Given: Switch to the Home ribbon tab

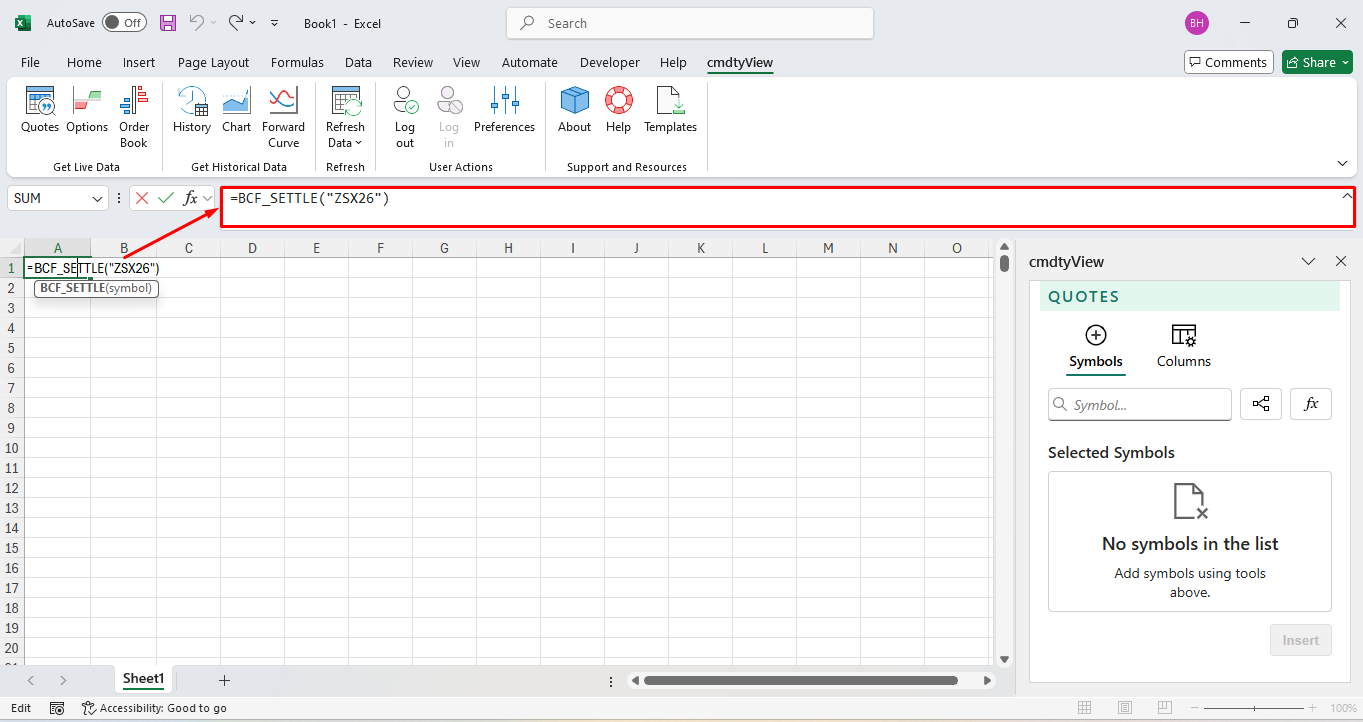Looking at the screenshot, I should (x=84, y=62).
